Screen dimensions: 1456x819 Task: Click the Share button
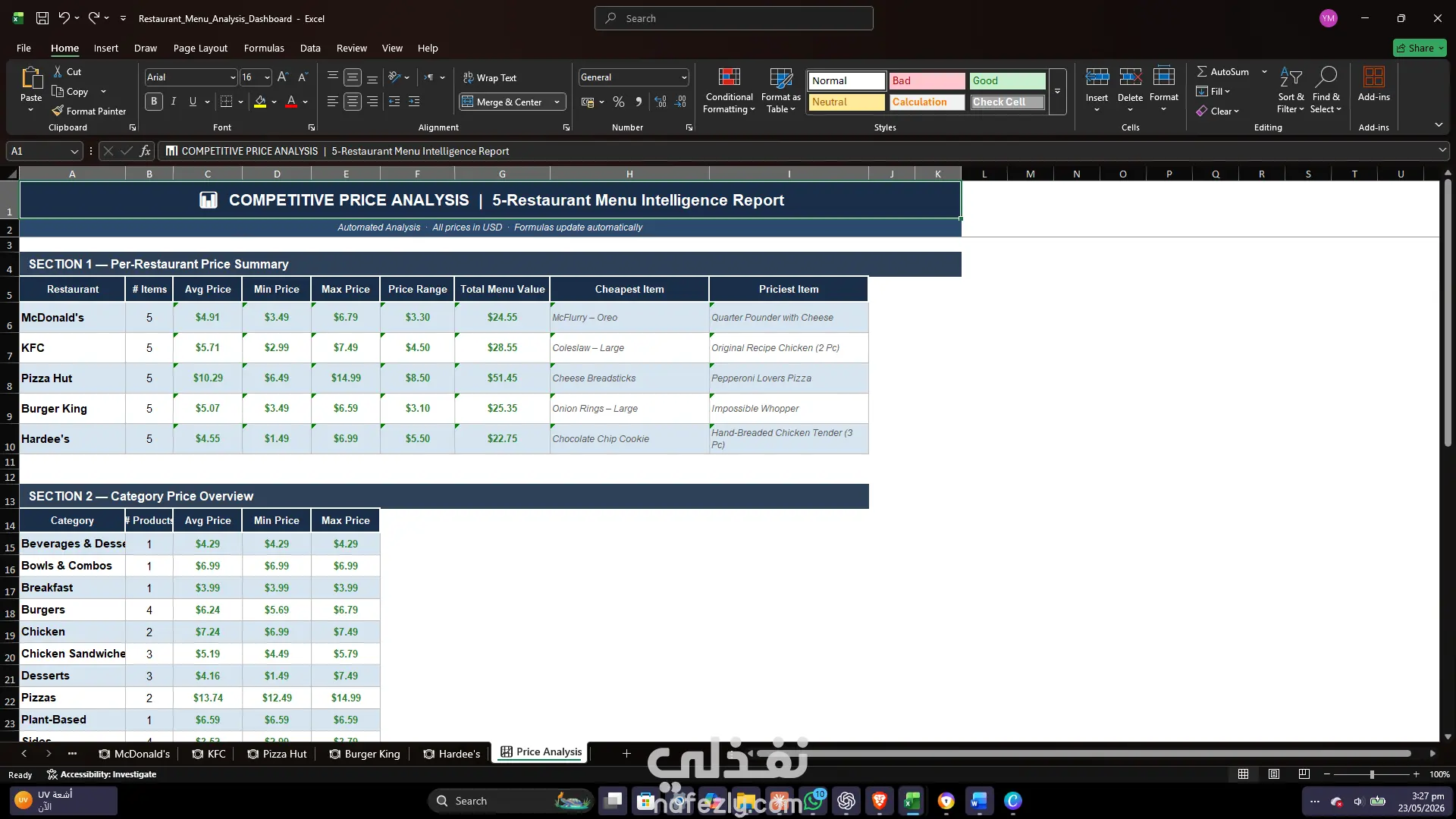tap(1420, 48)
